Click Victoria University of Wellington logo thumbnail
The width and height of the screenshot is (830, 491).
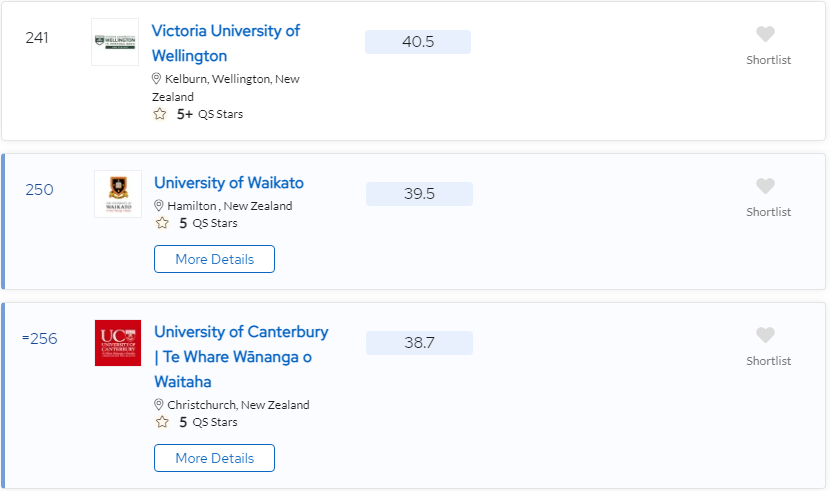pos(115,42)
